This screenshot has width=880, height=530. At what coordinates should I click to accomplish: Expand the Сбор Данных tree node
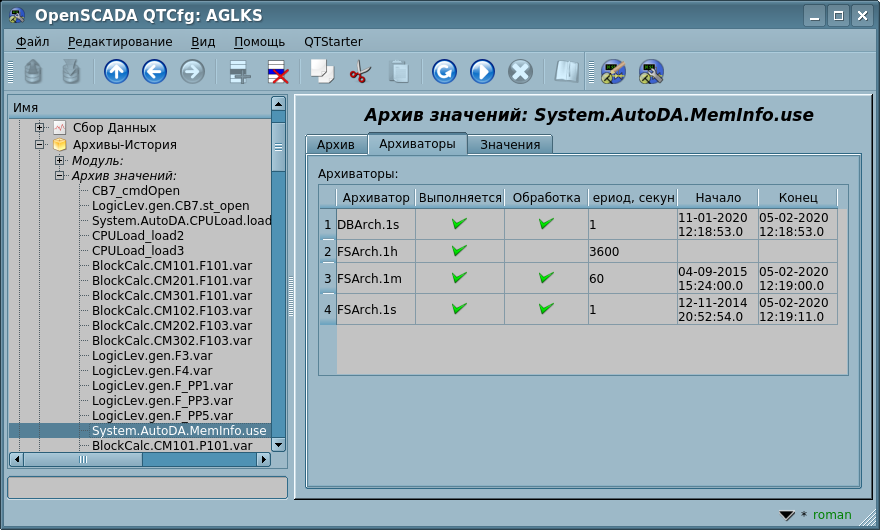[x=40, y=128]
